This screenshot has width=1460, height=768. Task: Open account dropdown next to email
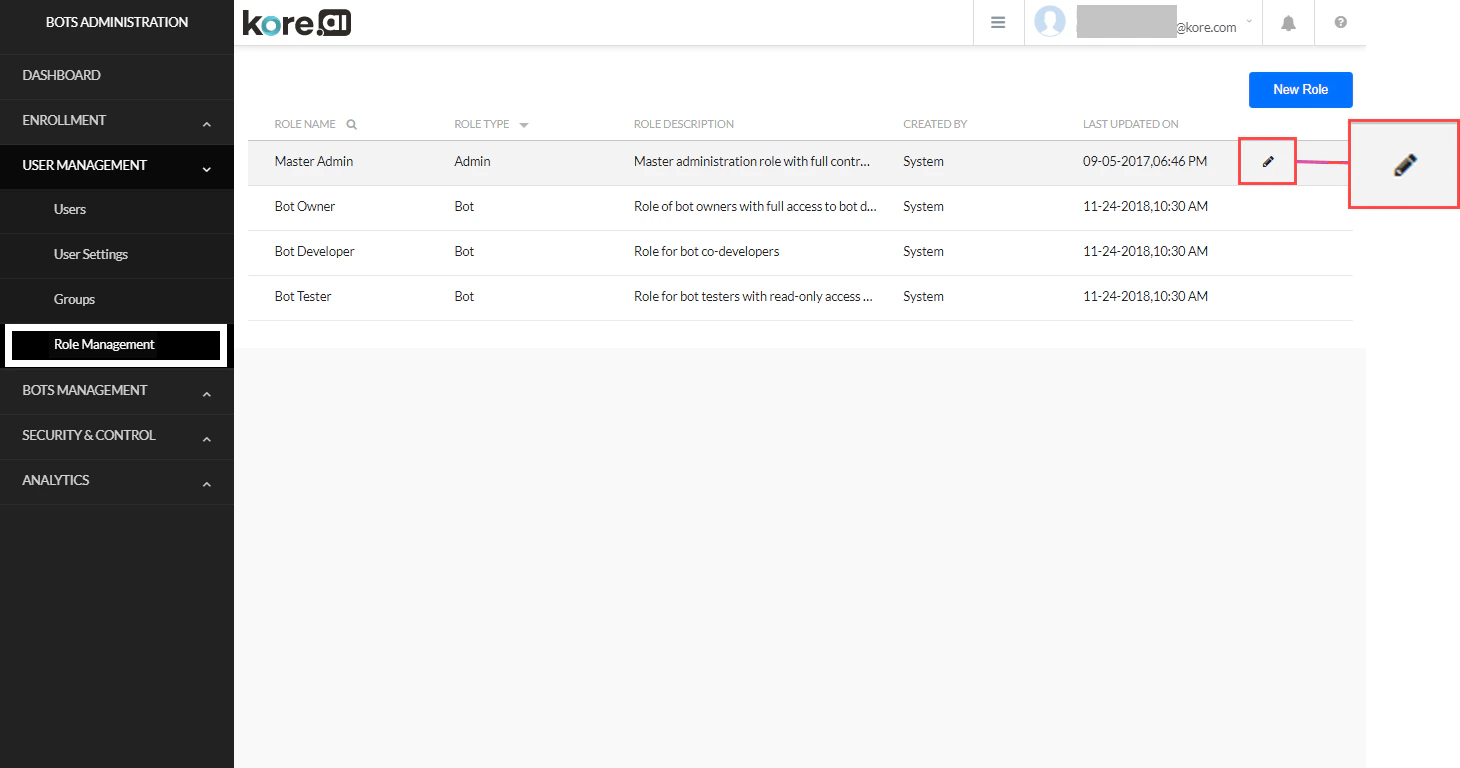[x=1249, y=21]
